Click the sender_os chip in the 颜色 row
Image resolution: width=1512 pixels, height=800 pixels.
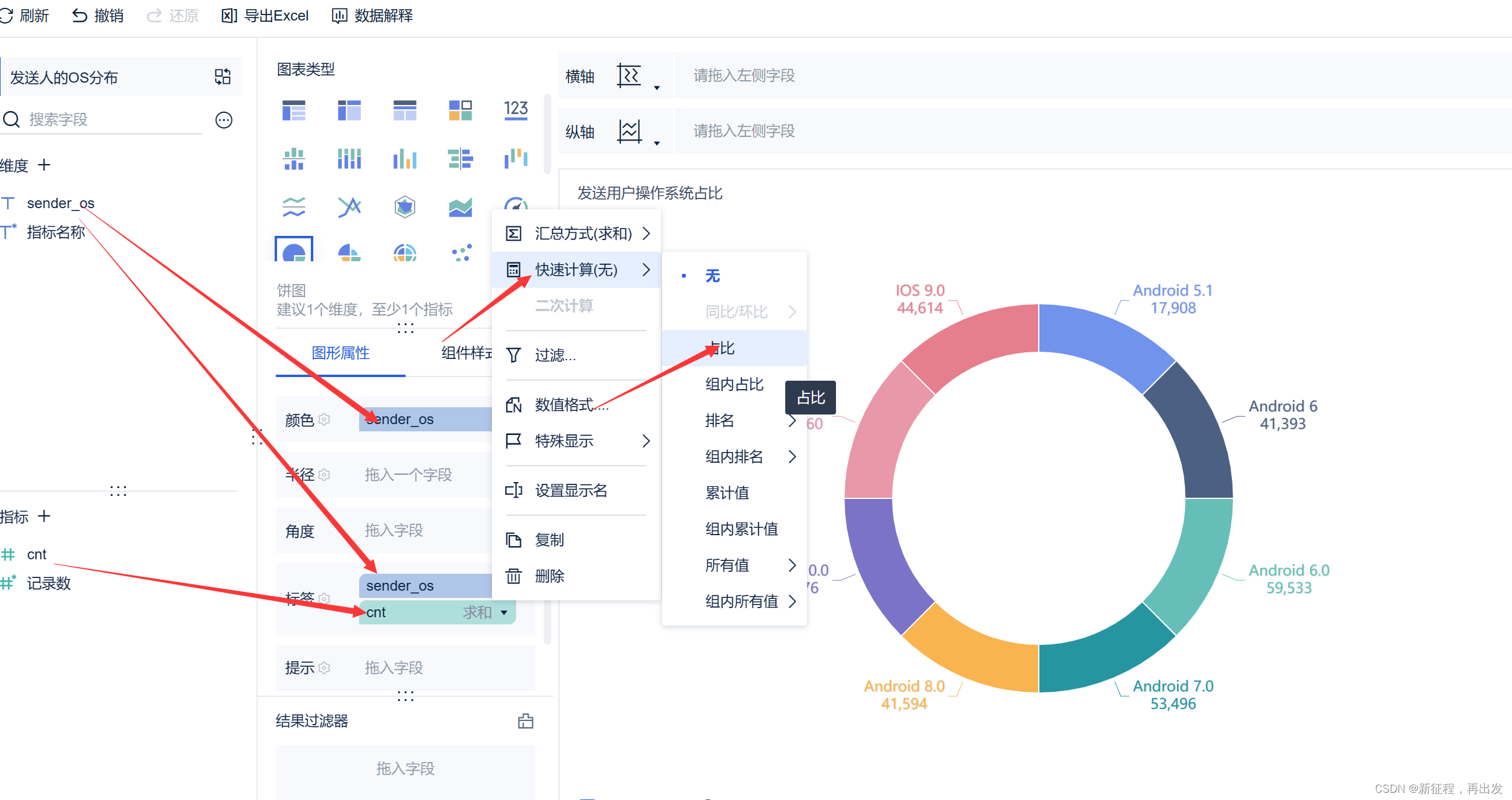(x=426, y=419)
